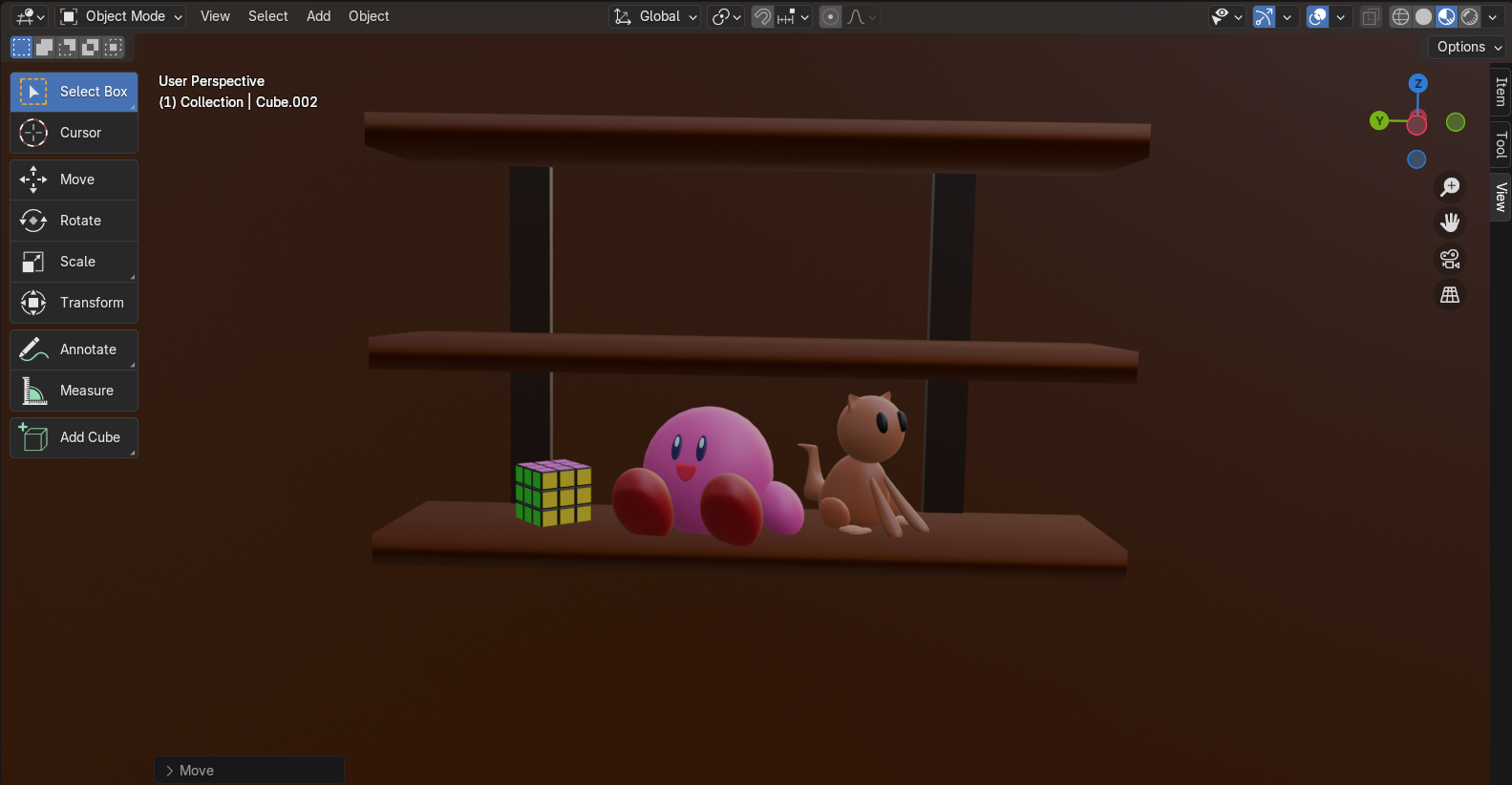The width and height of the screenshot is (1512, 785).
Task: Open the Item sidebar tab
Action: [1501, 93]
